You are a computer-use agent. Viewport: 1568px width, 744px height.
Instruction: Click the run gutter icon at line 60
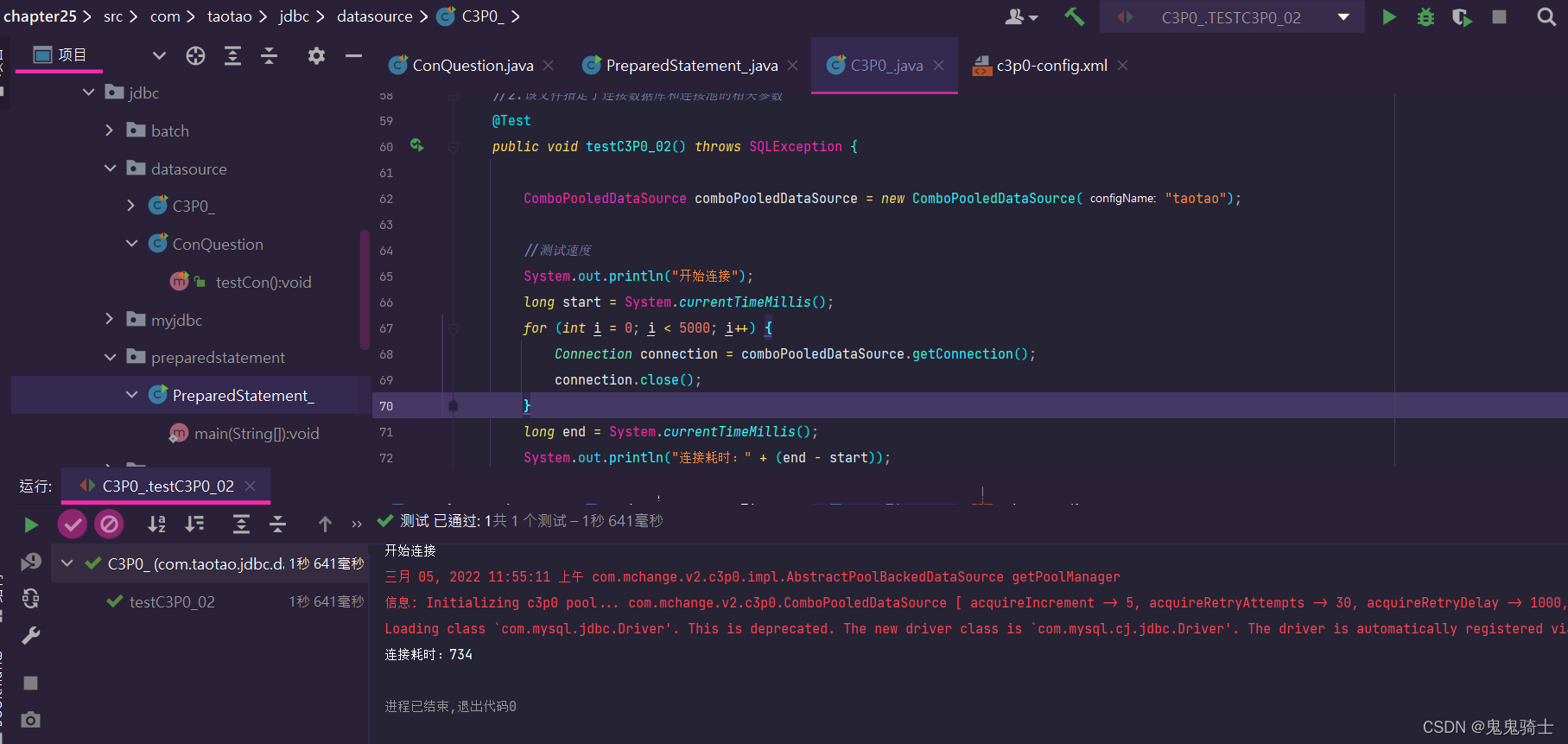pyautogui.click(x=417, y=145)
